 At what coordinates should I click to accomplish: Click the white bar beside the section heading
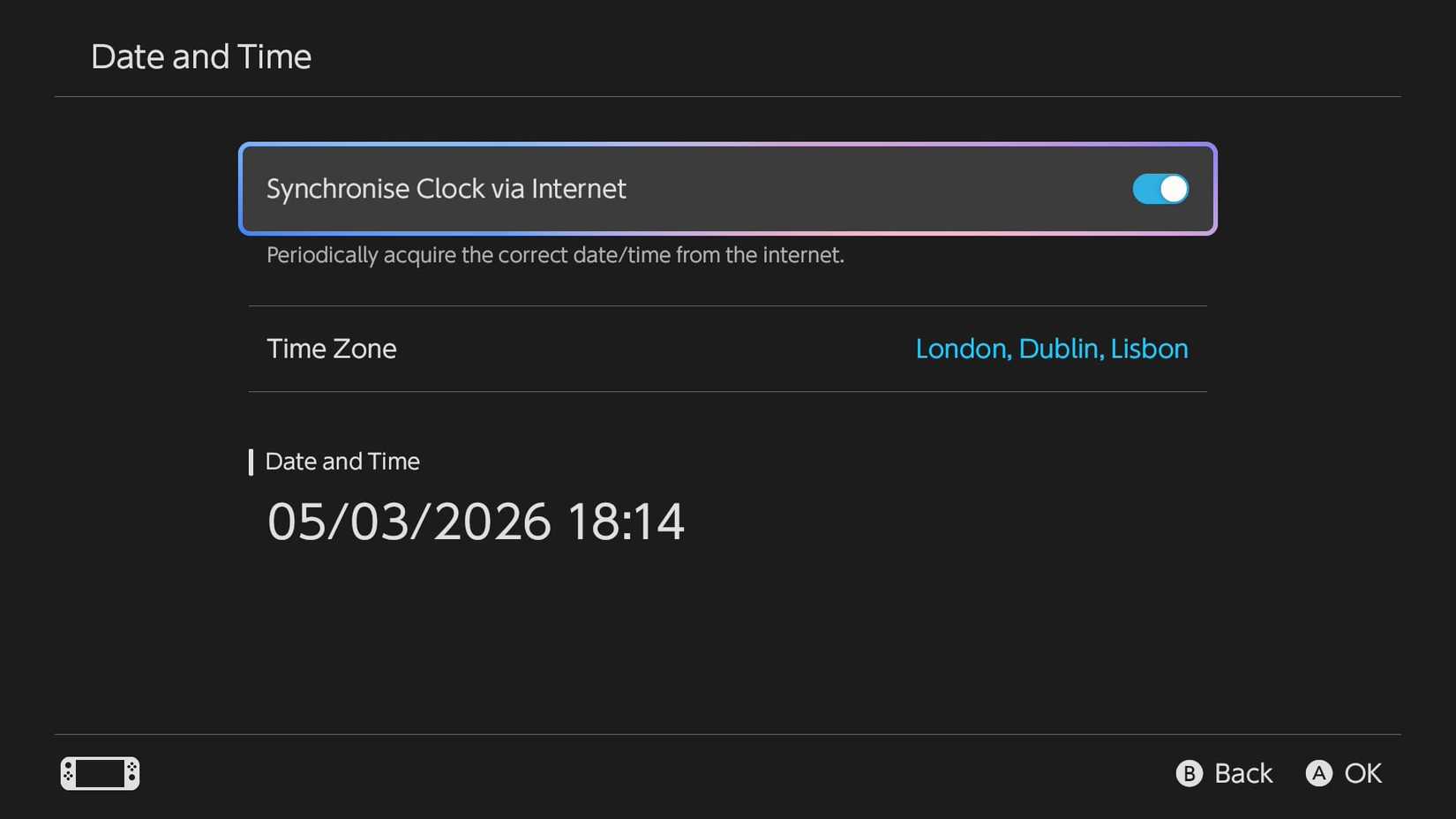251,462
